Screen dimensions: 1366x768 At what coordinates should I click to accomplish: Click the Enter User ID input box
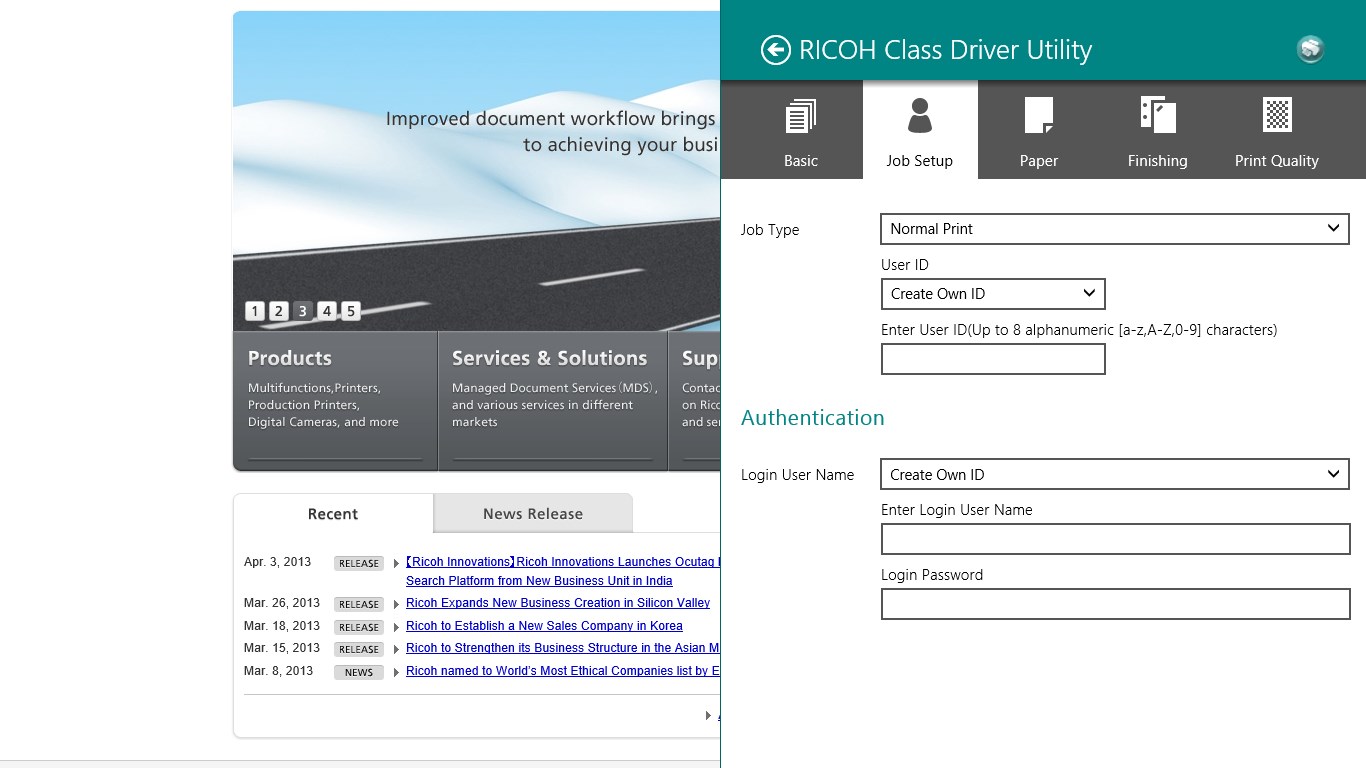pyautogui.click(x=993, y=359)
